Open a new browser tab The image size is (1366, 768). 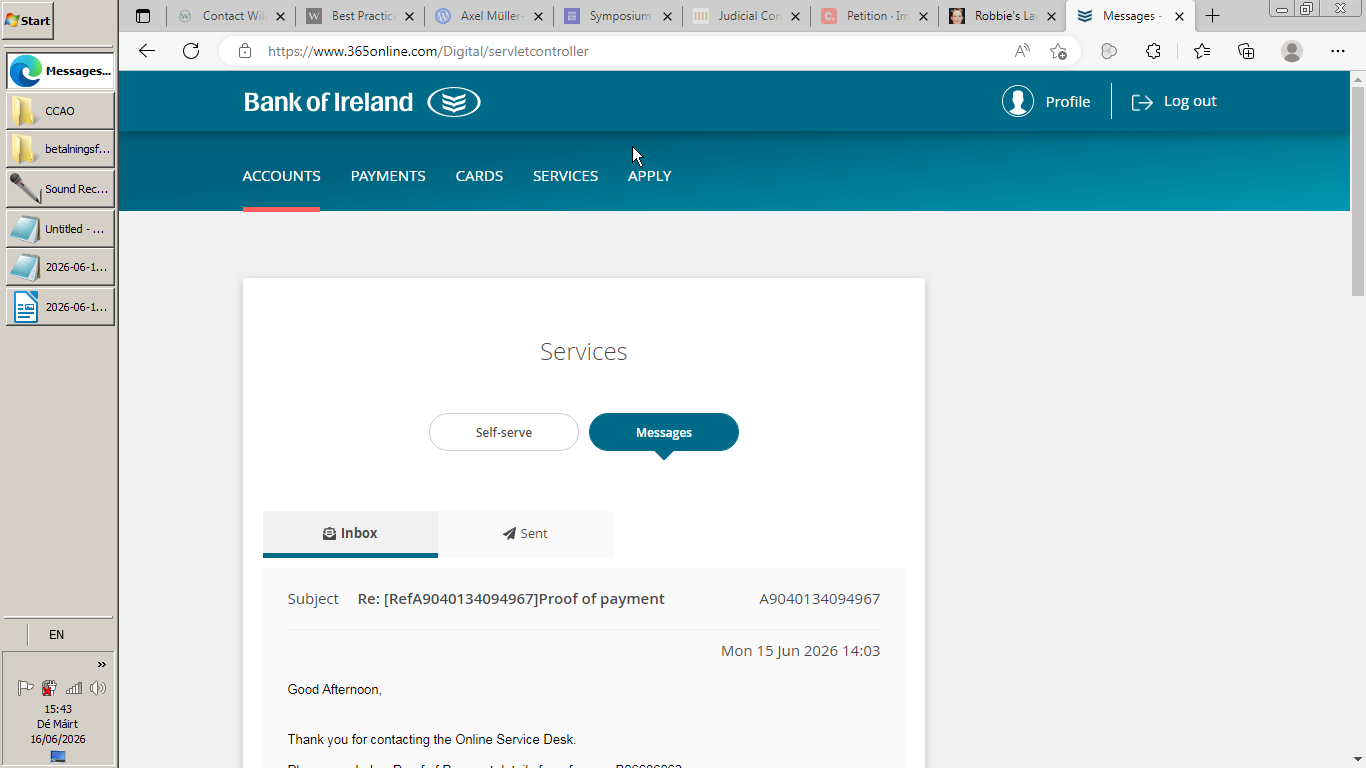tap(1212, 16)
